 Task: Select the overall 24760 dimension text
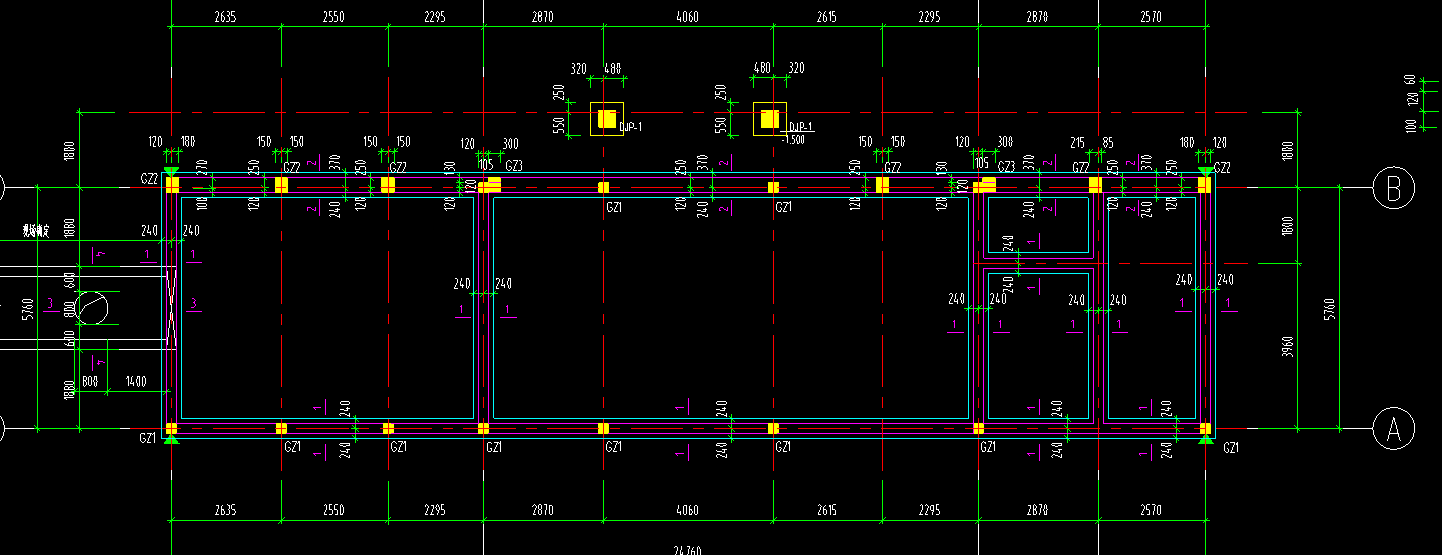point(687,550)
